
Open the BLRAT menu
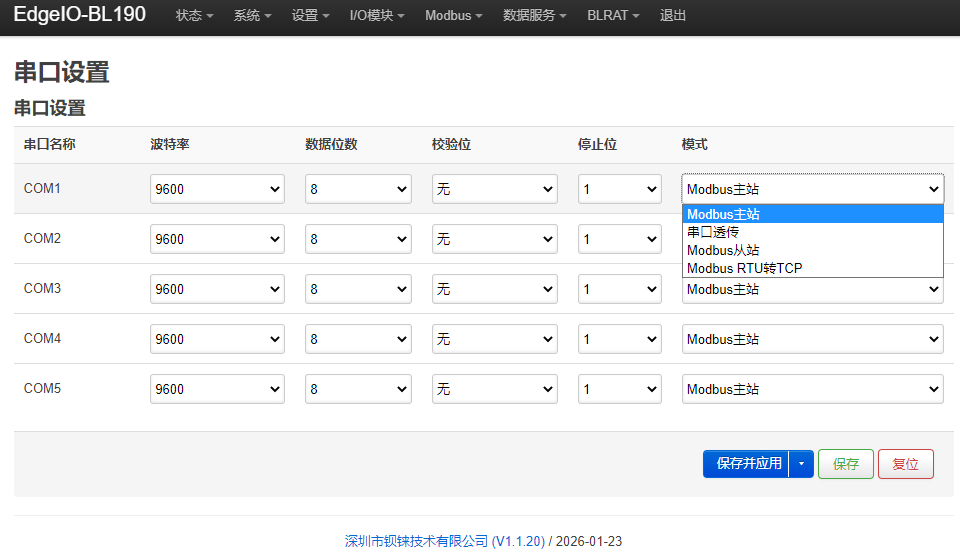pos(613,15)
